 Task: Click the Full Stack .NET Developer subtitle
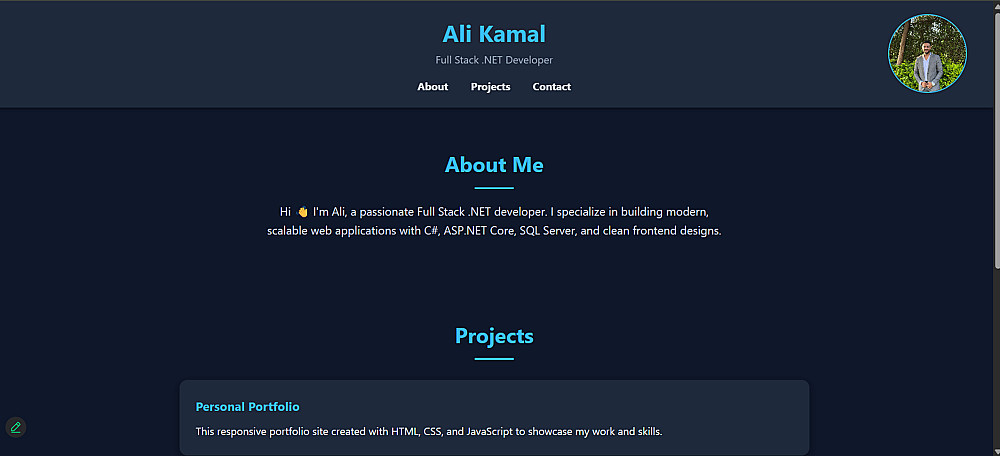click(494, 60)
